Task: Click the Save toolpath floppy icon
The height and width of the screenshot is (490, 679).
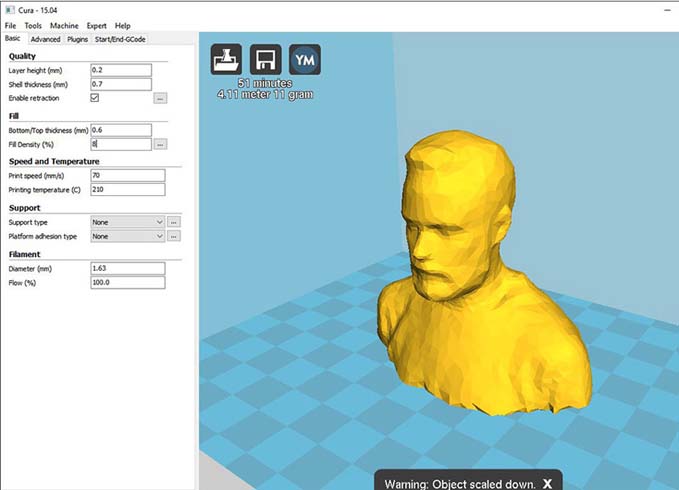Action: (x=265, y=59)
